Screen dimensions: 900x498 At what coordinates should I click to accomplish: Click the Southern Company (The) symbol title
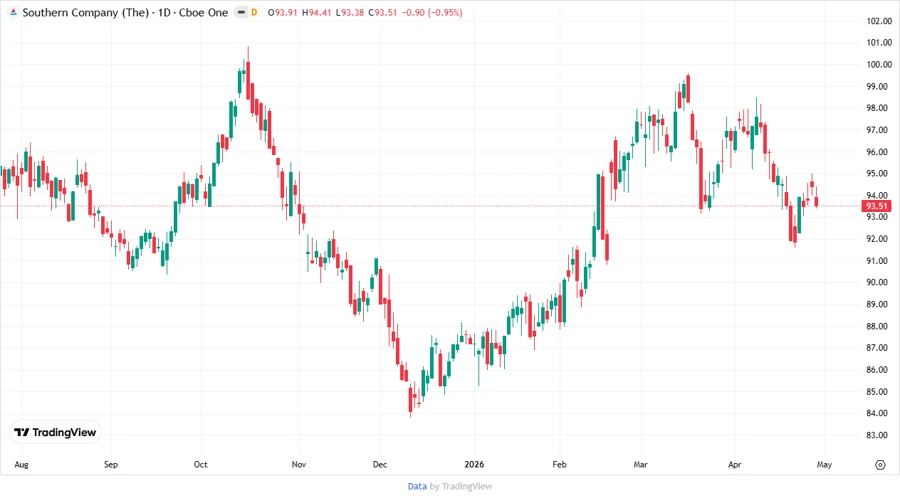(86, 12)
